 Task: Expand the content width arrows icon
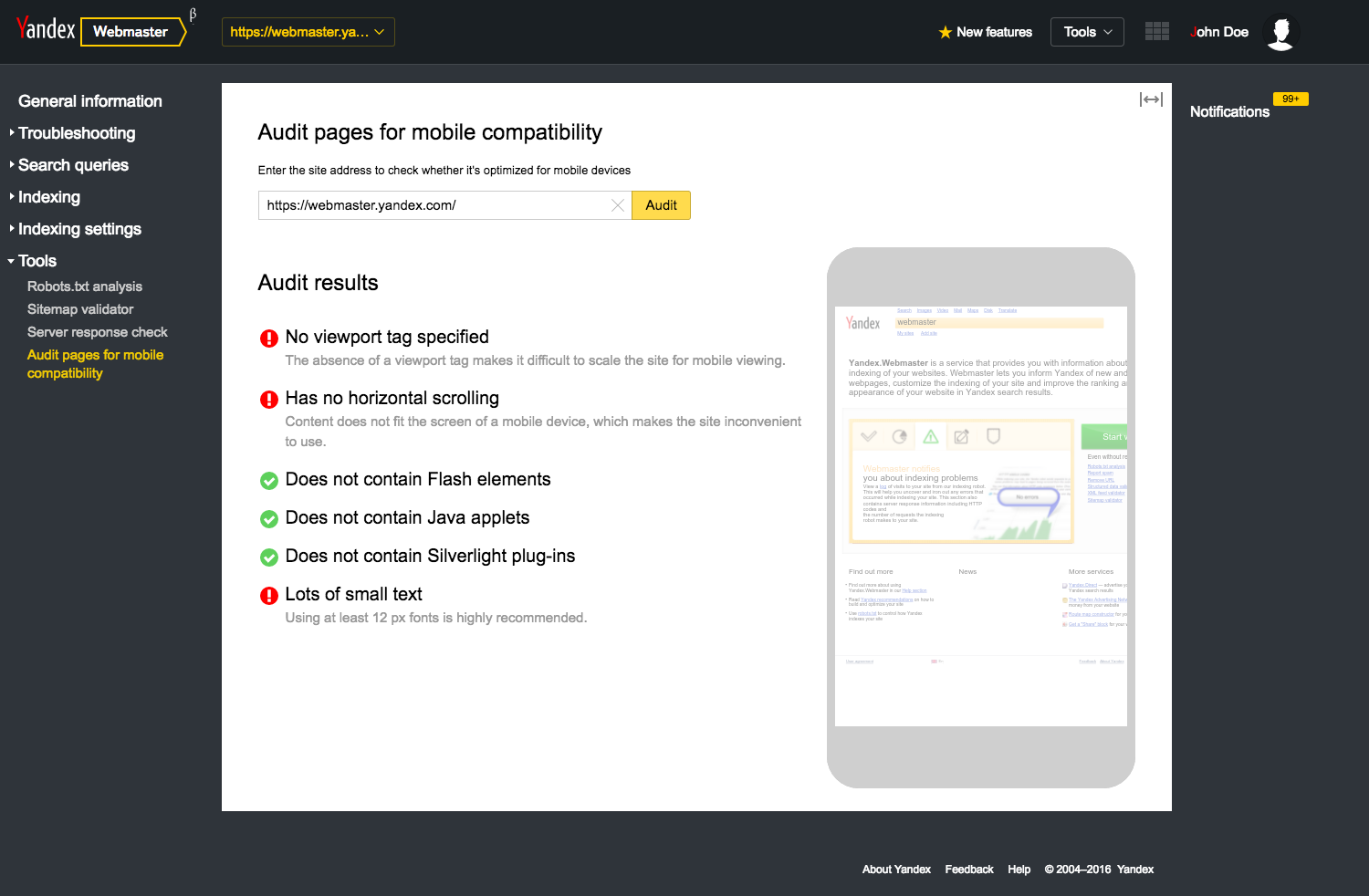[x=1151, y=99]
